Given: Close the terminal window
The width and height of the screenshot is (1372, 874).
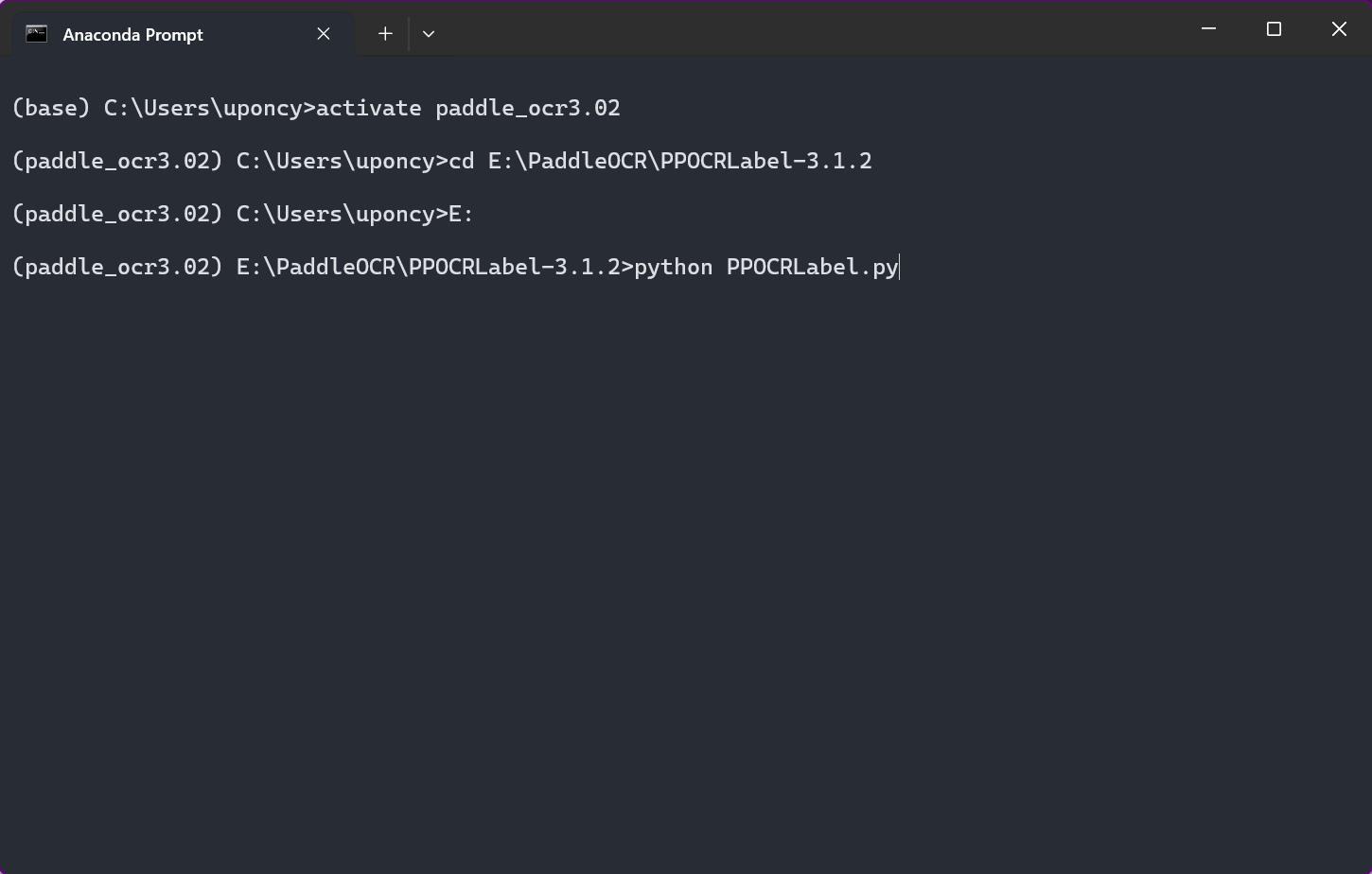Looking at the screenshot, I should point(1339,29).
